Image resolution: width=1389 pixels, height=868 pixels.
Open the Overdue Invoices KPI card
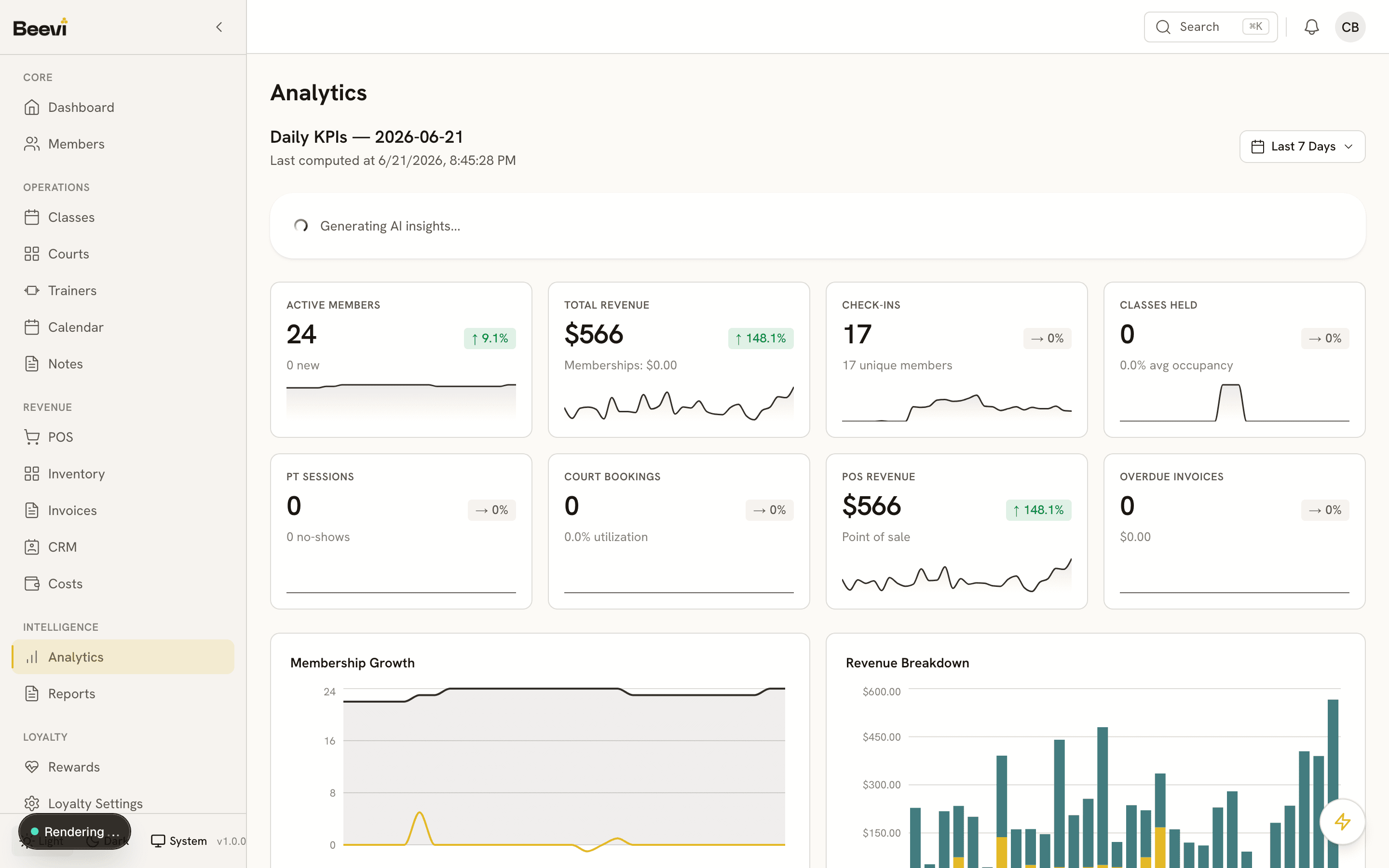tap(1234, 531)
